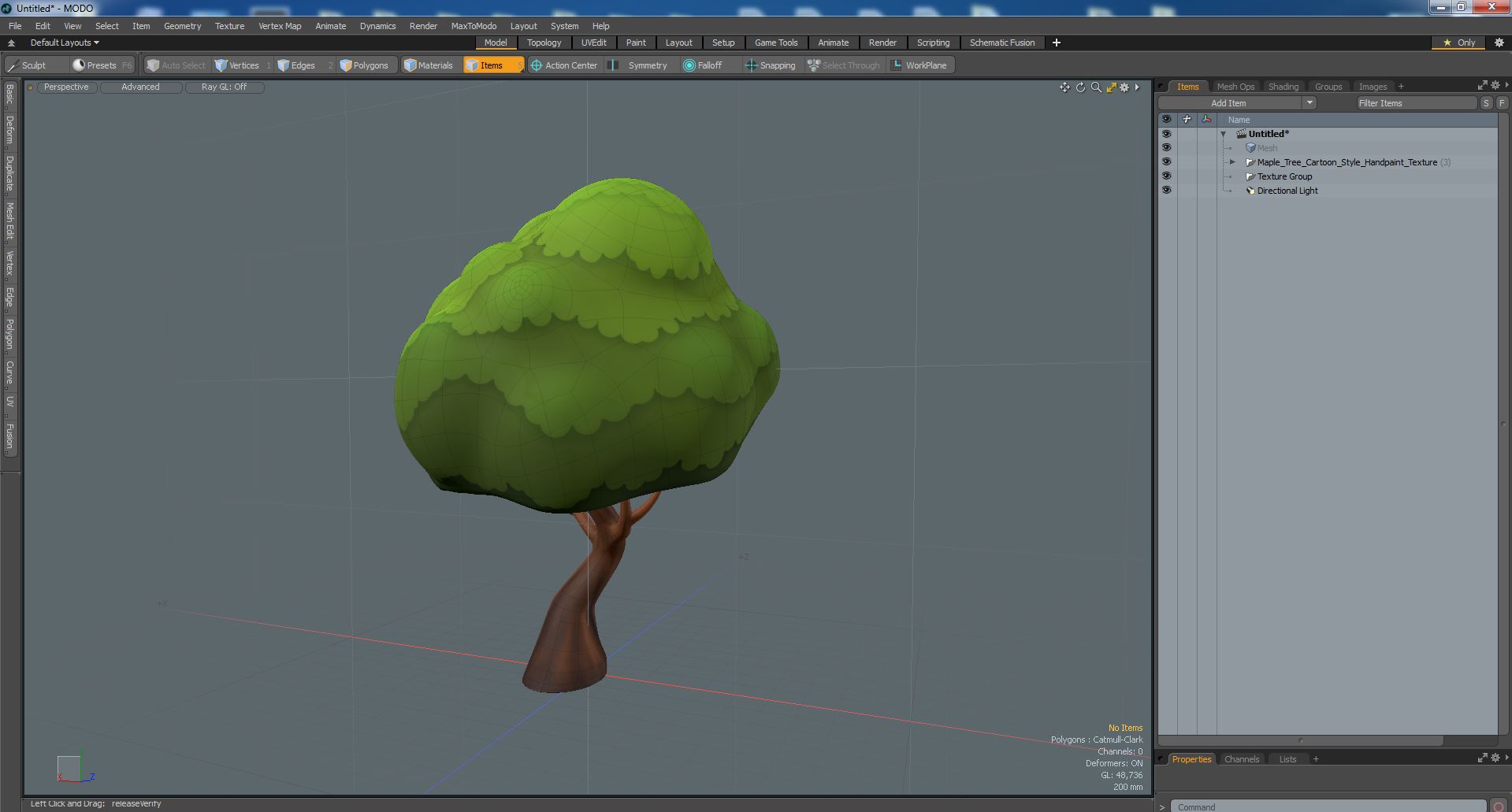Viewport: 1512px width, 812px height.
Task: Open the Mesh Edit sidebar tab
Action: [x=10, y=221]
